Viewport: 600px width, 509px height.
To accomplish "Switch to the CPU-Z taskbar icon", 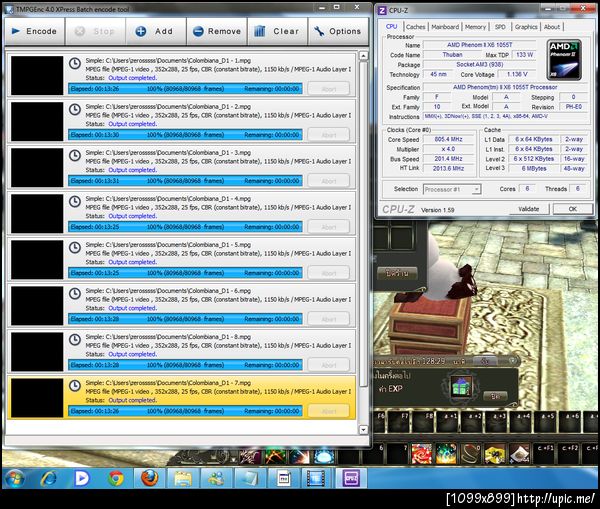I will tap(351, 478).
